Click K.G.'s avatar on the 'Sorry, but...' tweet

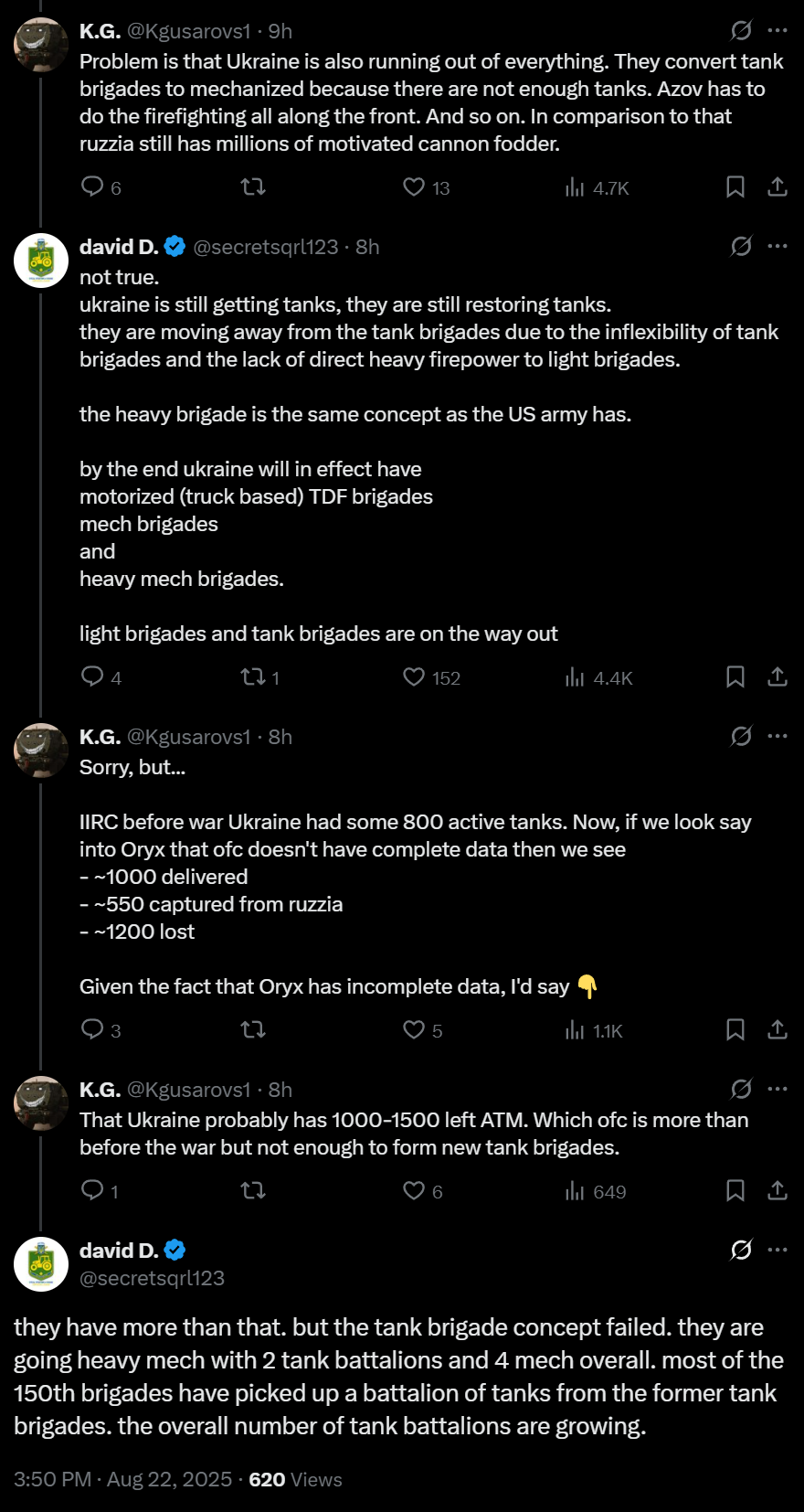click(x=41, y=751)
